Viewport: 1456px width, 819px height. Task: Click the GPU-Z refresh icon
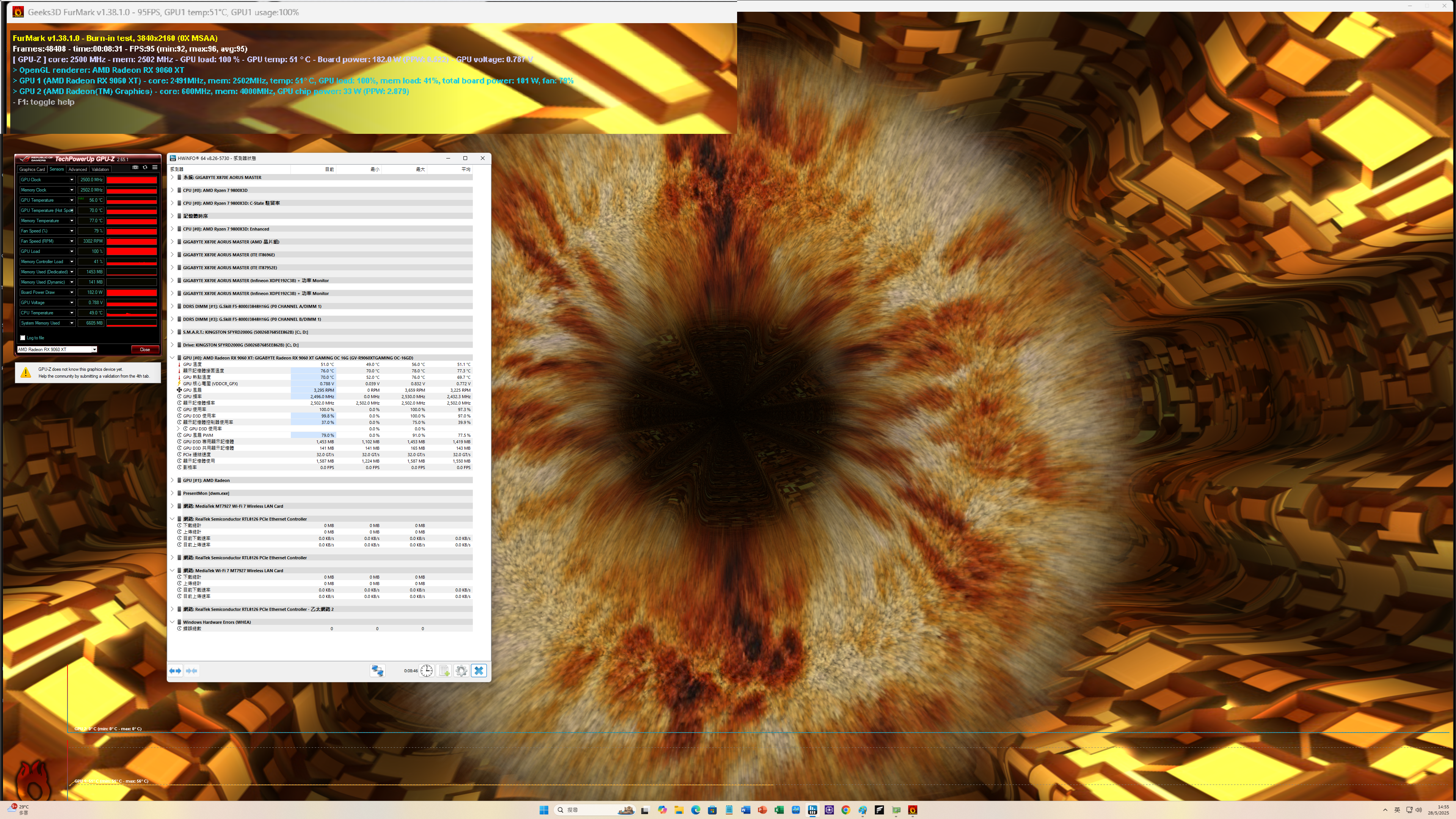pos(145,167)
